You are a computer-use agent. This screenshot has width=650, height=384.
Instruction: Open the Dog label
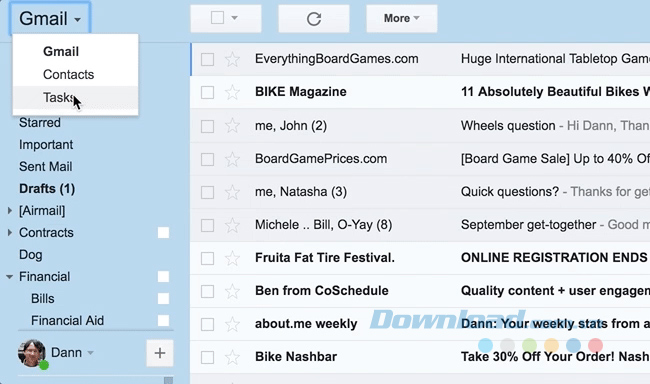[31, 255]
